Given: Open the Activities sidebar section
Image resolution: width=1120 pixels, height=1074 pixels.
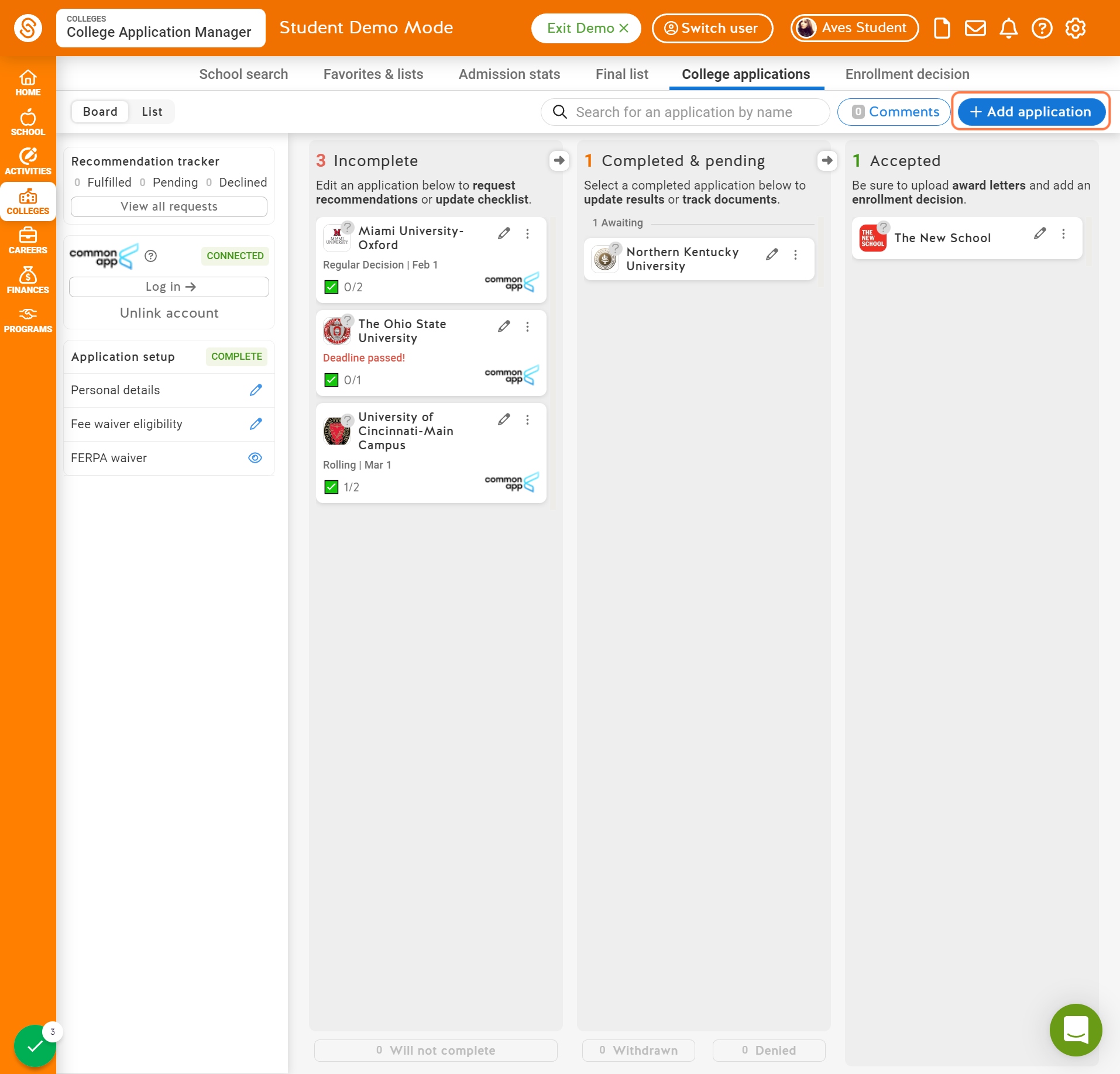Looking at the screenshot, I should (x=28, y=162).
